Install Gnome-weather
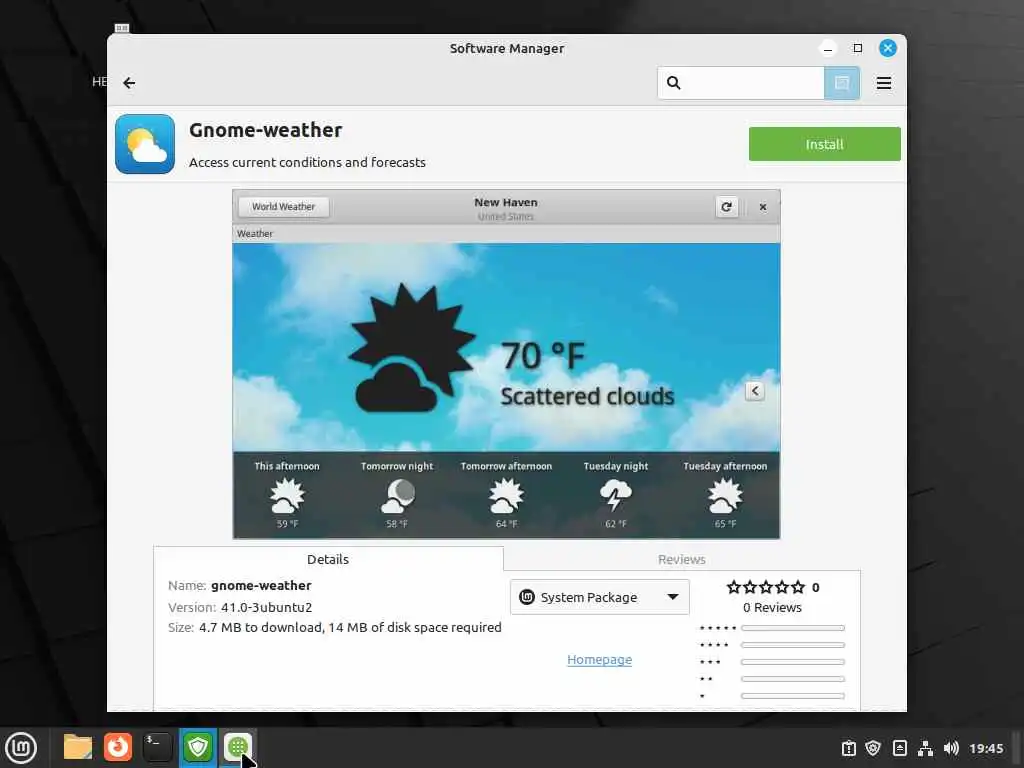 [x=824, y=144]
